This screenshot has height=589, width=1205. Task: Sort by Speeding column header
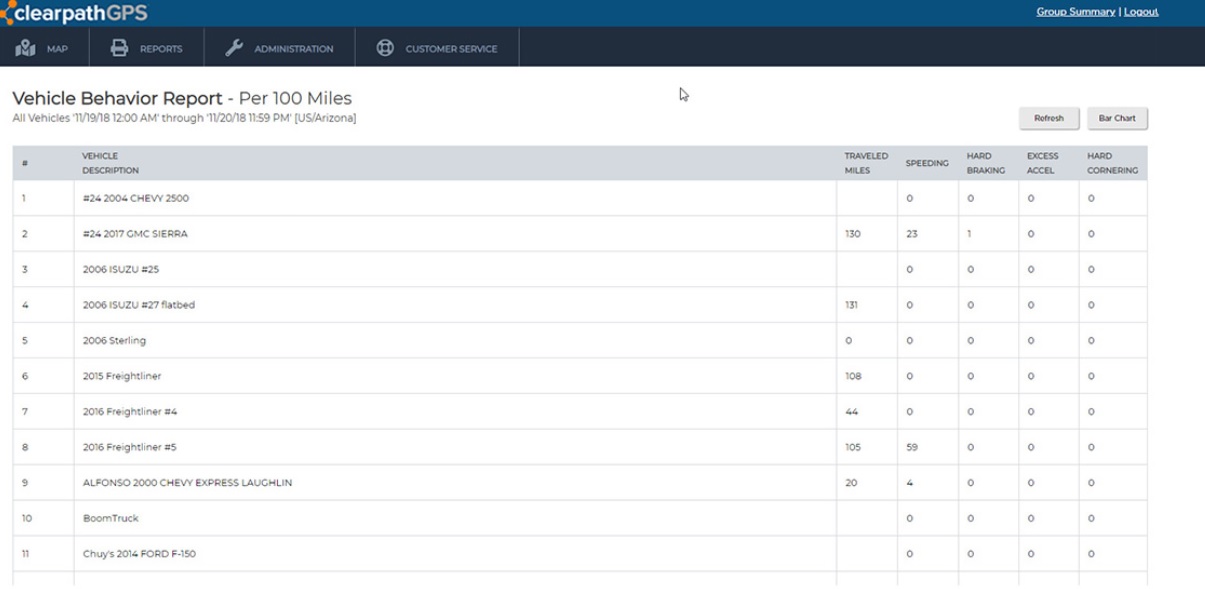pyautogui.click(x=927, y=163)
